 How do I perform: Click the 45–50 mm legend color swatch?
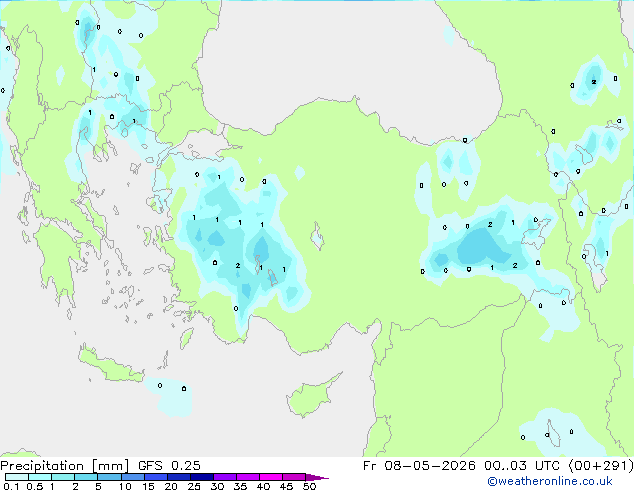point(294,477)
